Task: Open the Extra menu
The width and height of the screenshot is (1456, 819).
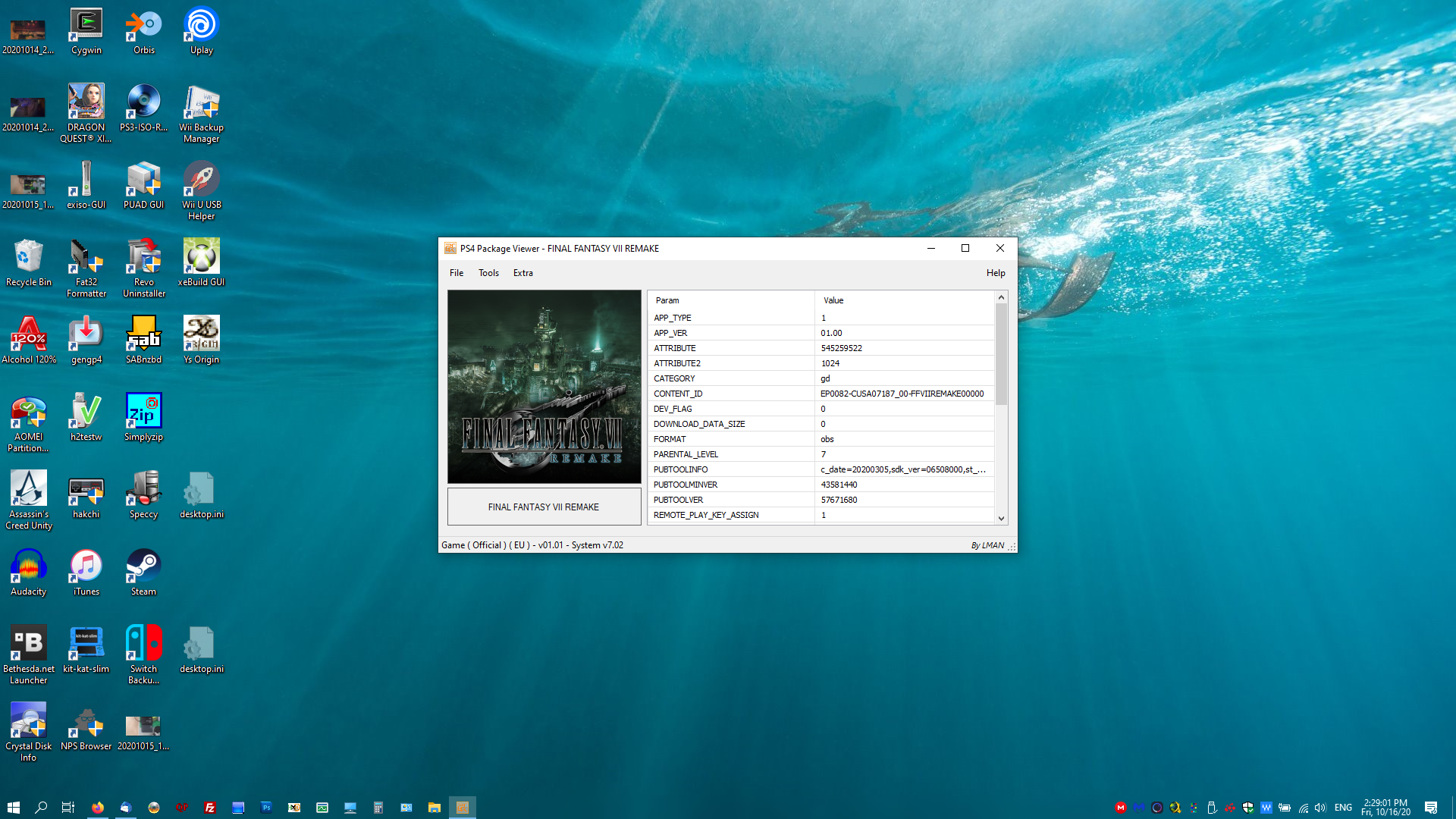Action: [523, 273]
